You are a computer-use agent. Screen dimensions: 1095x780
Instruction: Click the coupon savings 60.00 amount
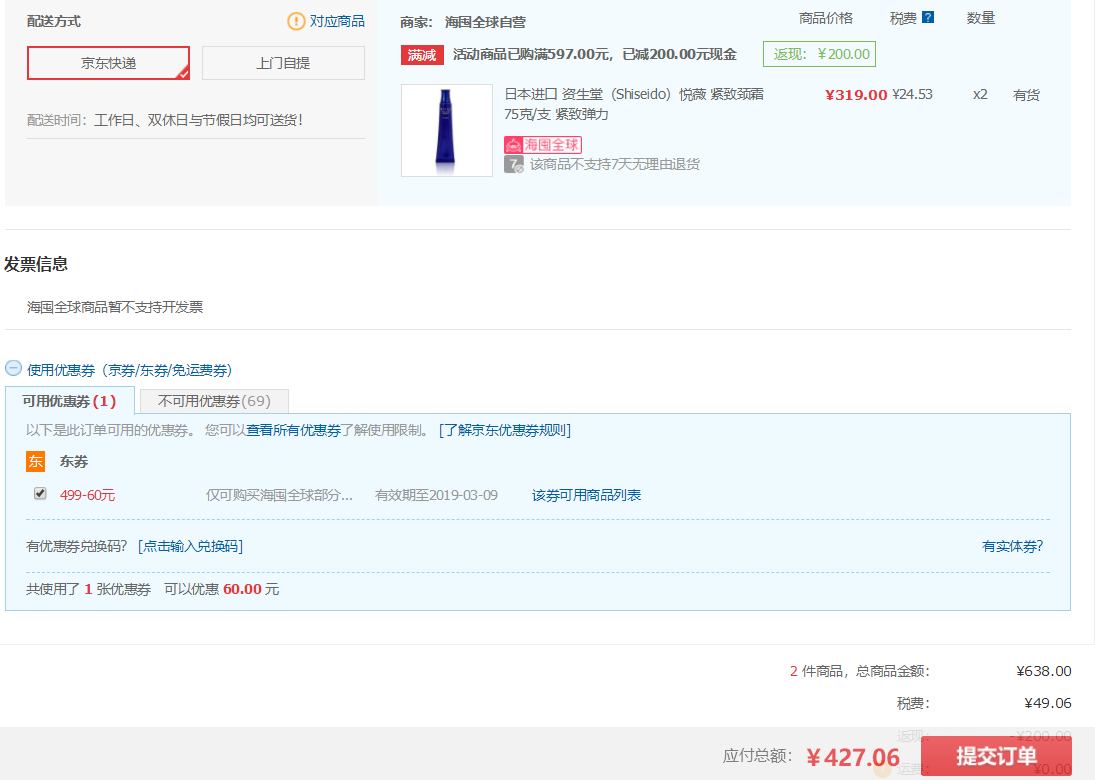242,589
